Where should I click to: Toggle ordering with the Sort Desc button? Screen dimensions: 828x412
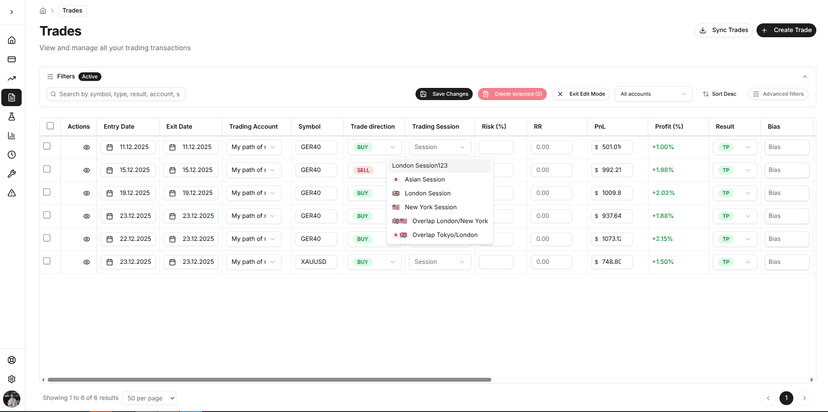pyautogui.click(x=719, y=94)
